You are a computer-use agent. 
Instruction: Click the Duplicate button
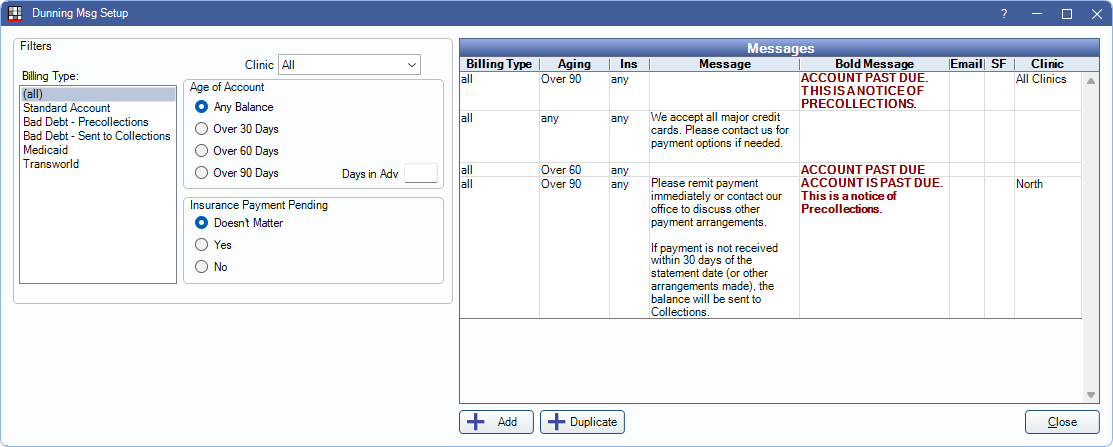(x=582, y=422)
